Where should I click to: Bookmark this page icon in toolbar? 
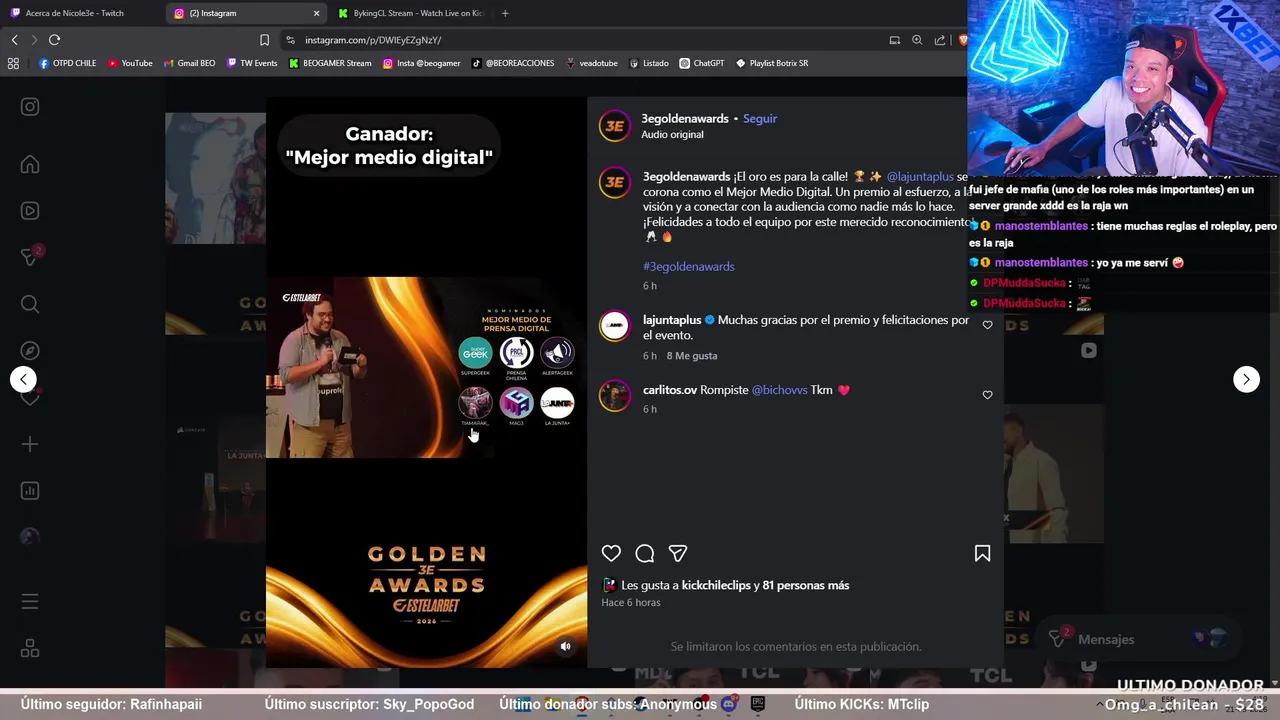(264, 40)
